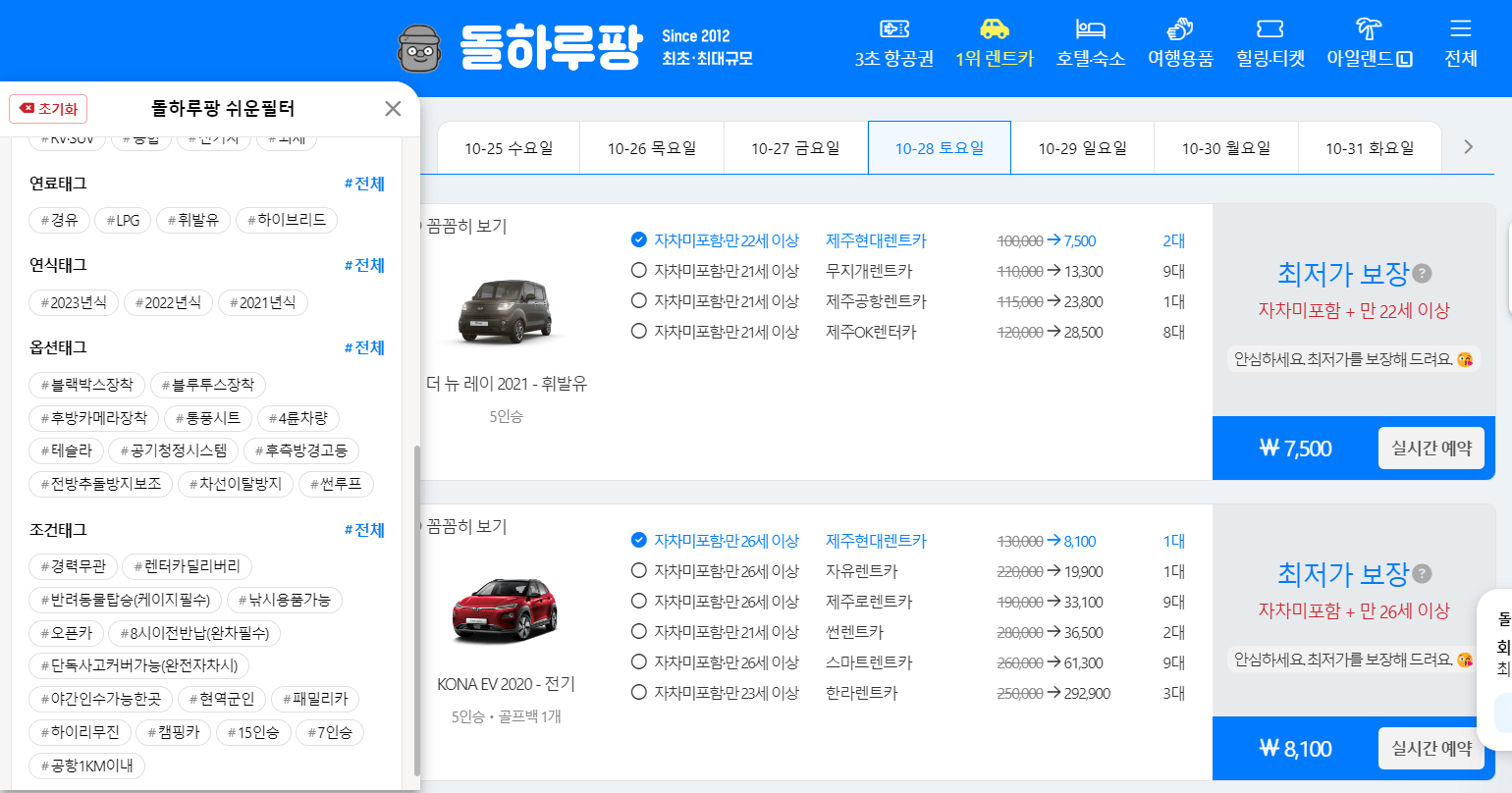
Task: Open 꼼꼼히 보기 for KONA EV
Action: pyautogui.click(x=466, y=526)
